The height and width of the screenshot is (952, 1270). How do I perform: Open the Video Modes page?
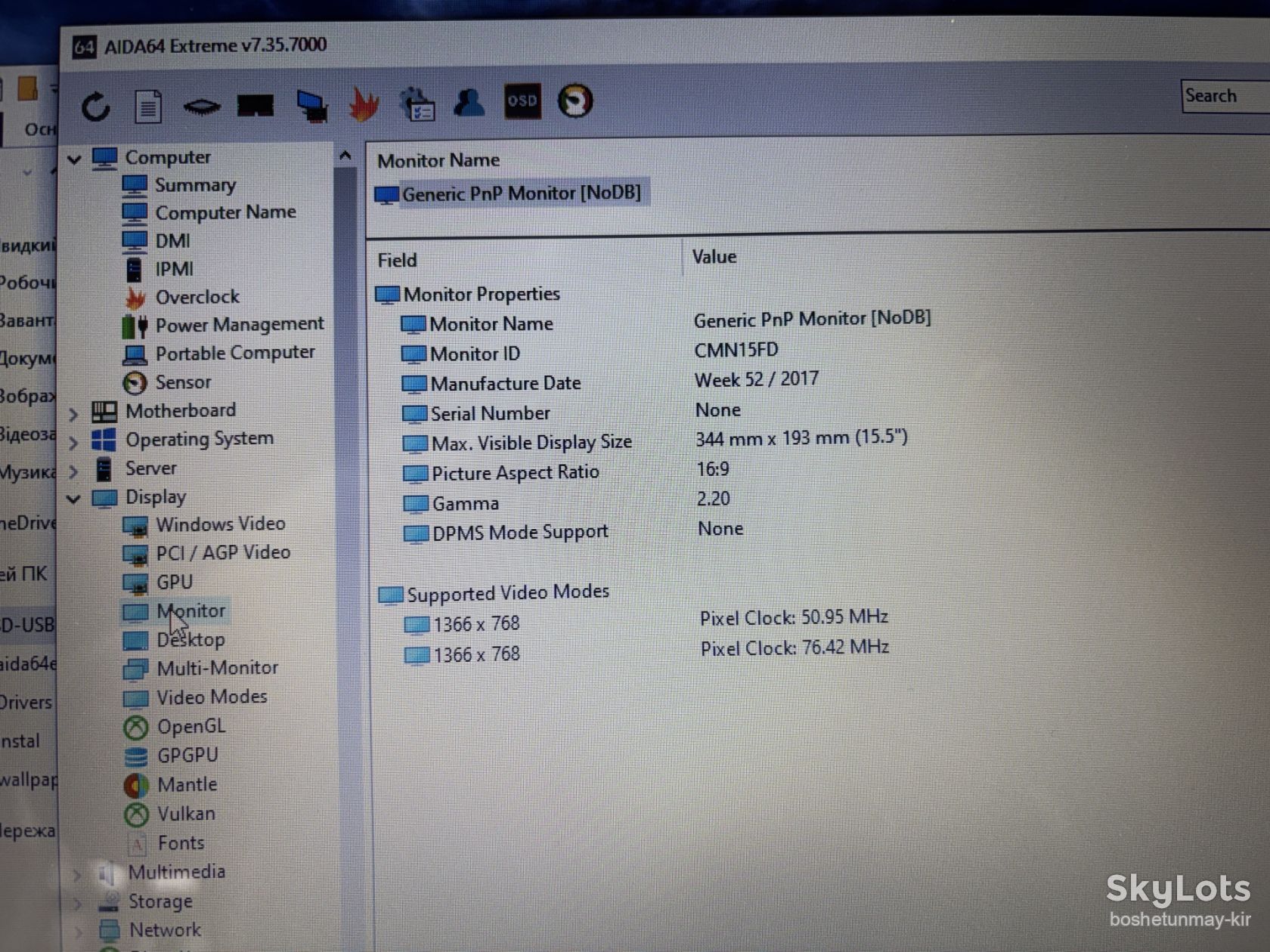pos(196,697)
